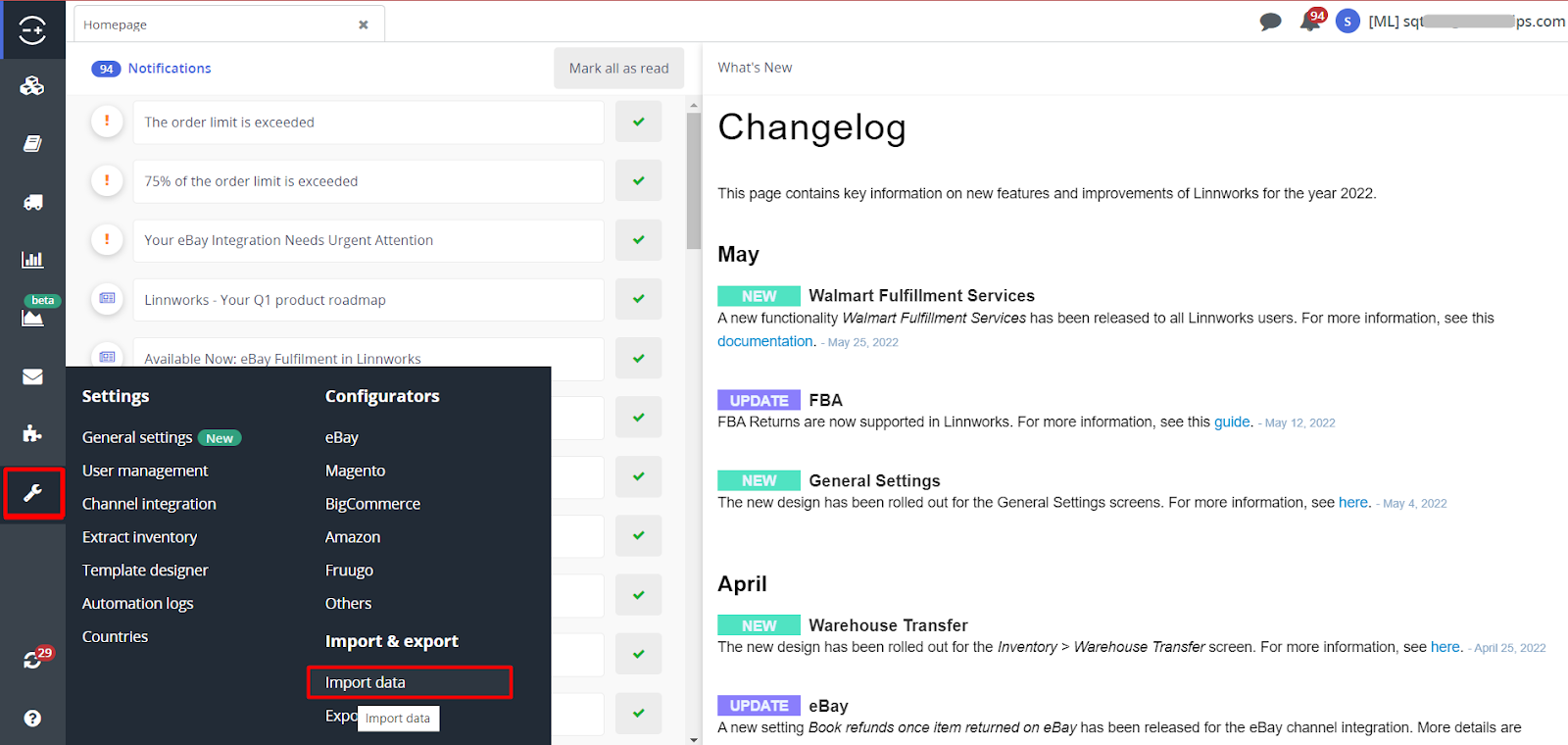
Task: Click the alert icon for 75% order limit
Action: [107, 180]
